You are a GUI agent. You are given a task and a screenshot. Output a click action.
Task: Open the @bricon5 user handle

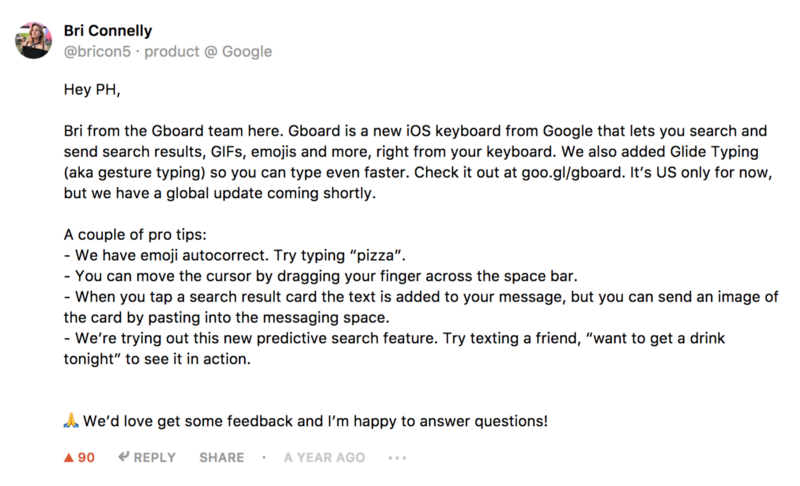97,51
